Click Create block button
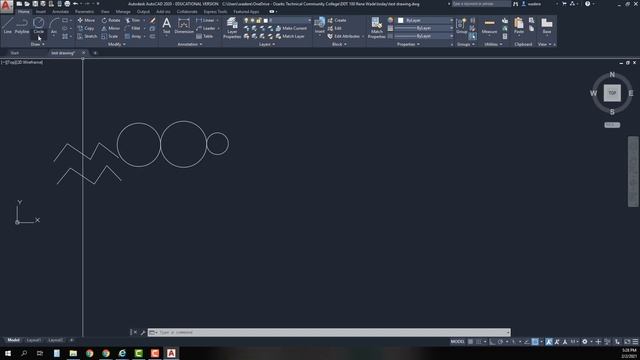 point(337,20)
